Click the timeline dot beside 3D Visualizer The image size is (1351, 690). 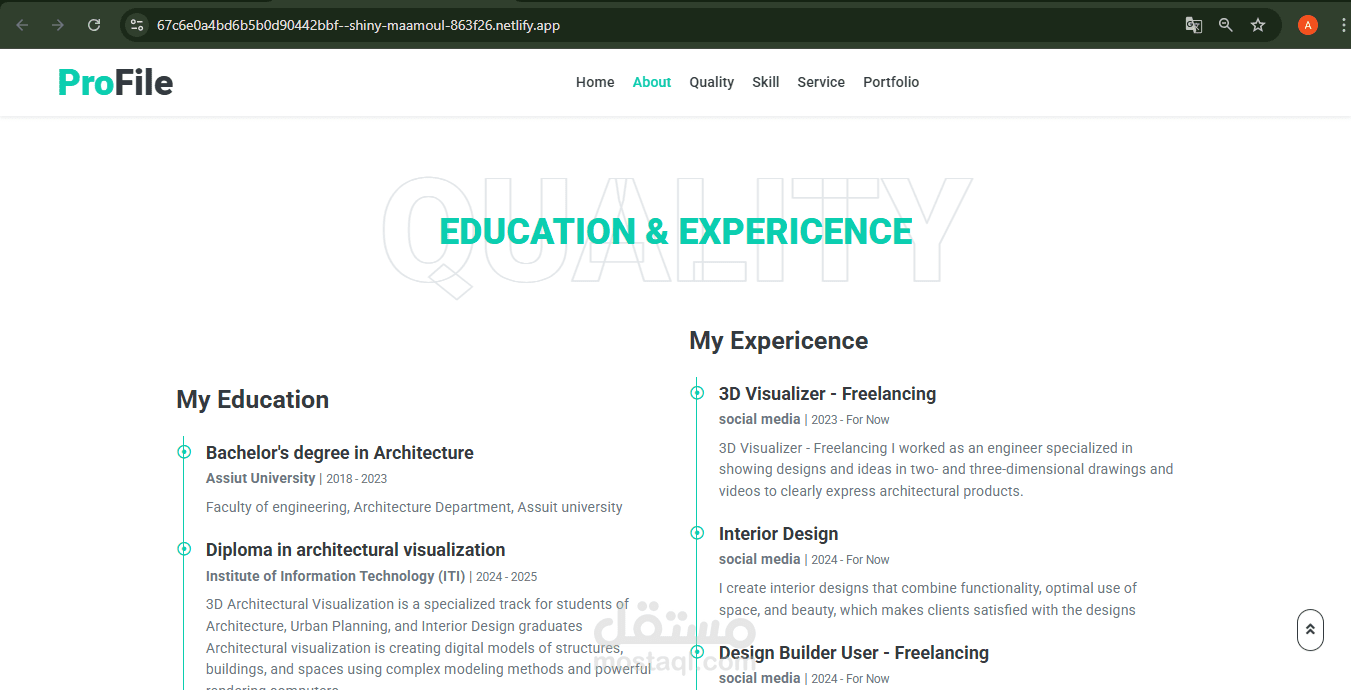coord(697,393)
